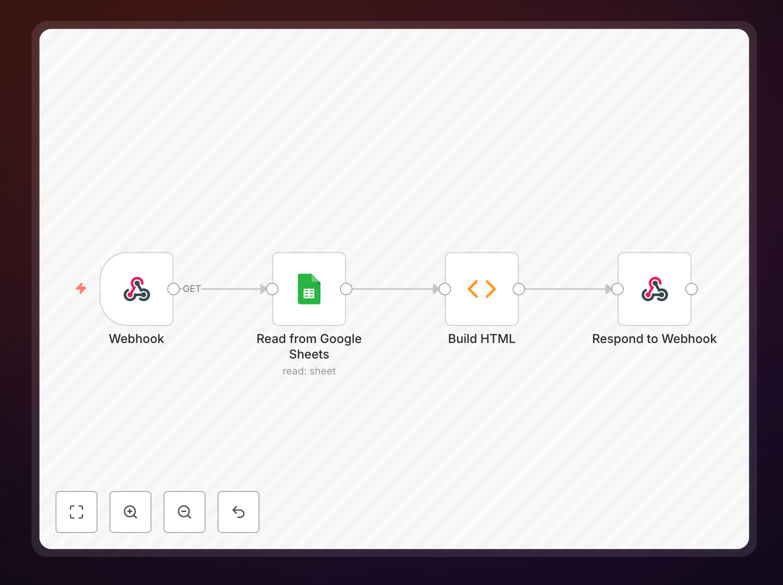Click the Respond to Webhook input connector

[x=618, y=289]
